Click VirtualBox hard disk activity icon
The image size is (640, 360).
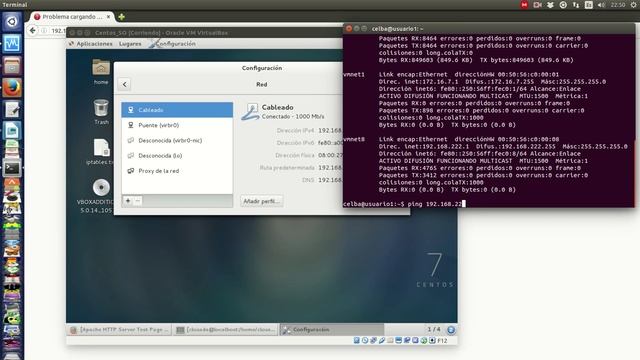[x=357, y=340]
